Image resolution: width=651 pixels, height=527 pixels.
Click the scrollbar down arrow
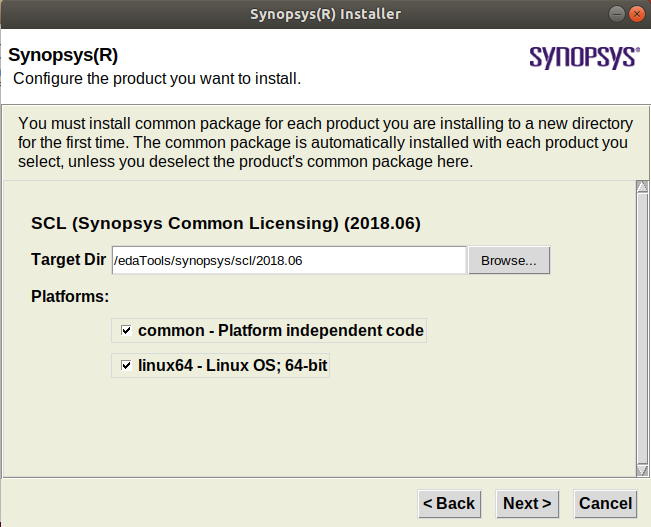pyautogui.click(x=642, y=470)
